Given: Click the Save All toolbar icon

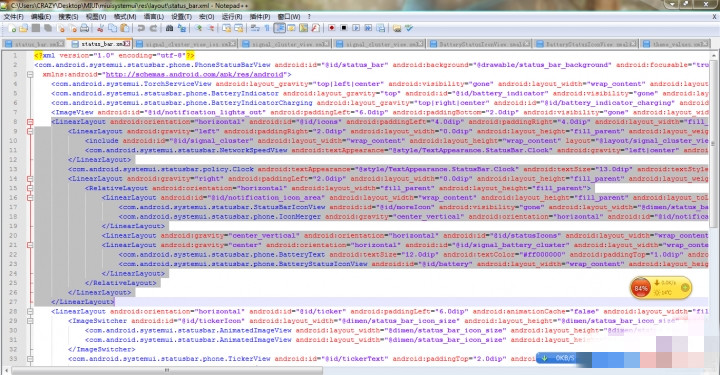Looking at the screenshot, I should (x=48, y=28).
